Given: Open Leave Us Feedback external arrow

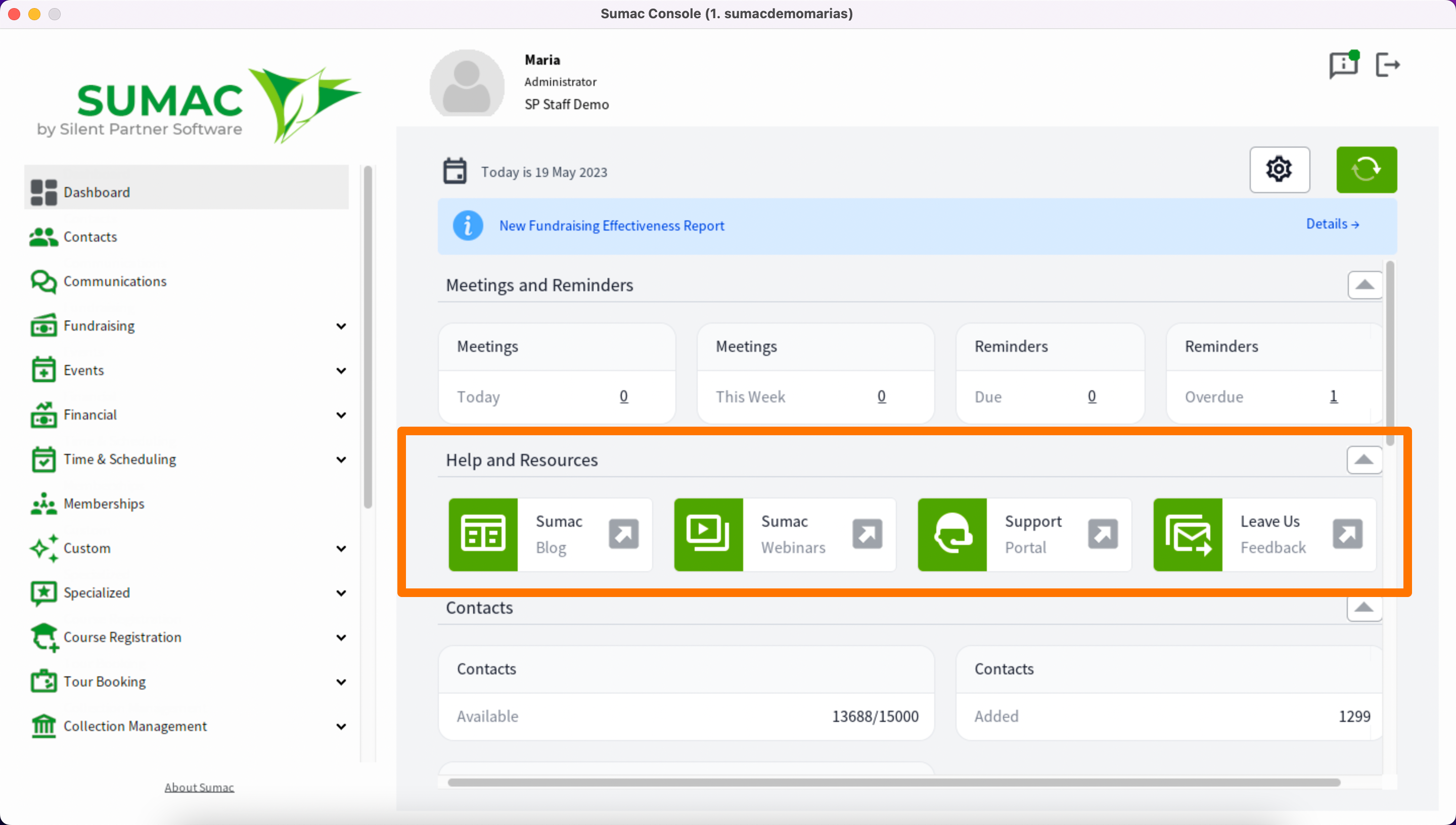Looking at the screenshot, I should click(x=1347, y=534).
